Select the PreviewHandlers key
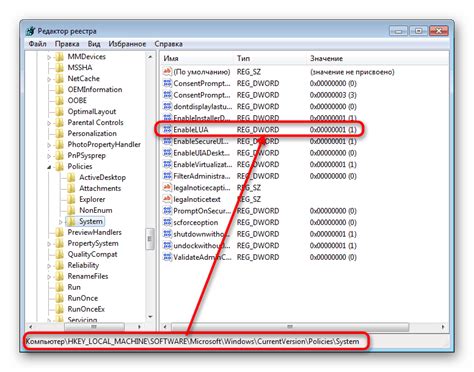This screenshot has height=372, width=474. (x=94, y=232)
